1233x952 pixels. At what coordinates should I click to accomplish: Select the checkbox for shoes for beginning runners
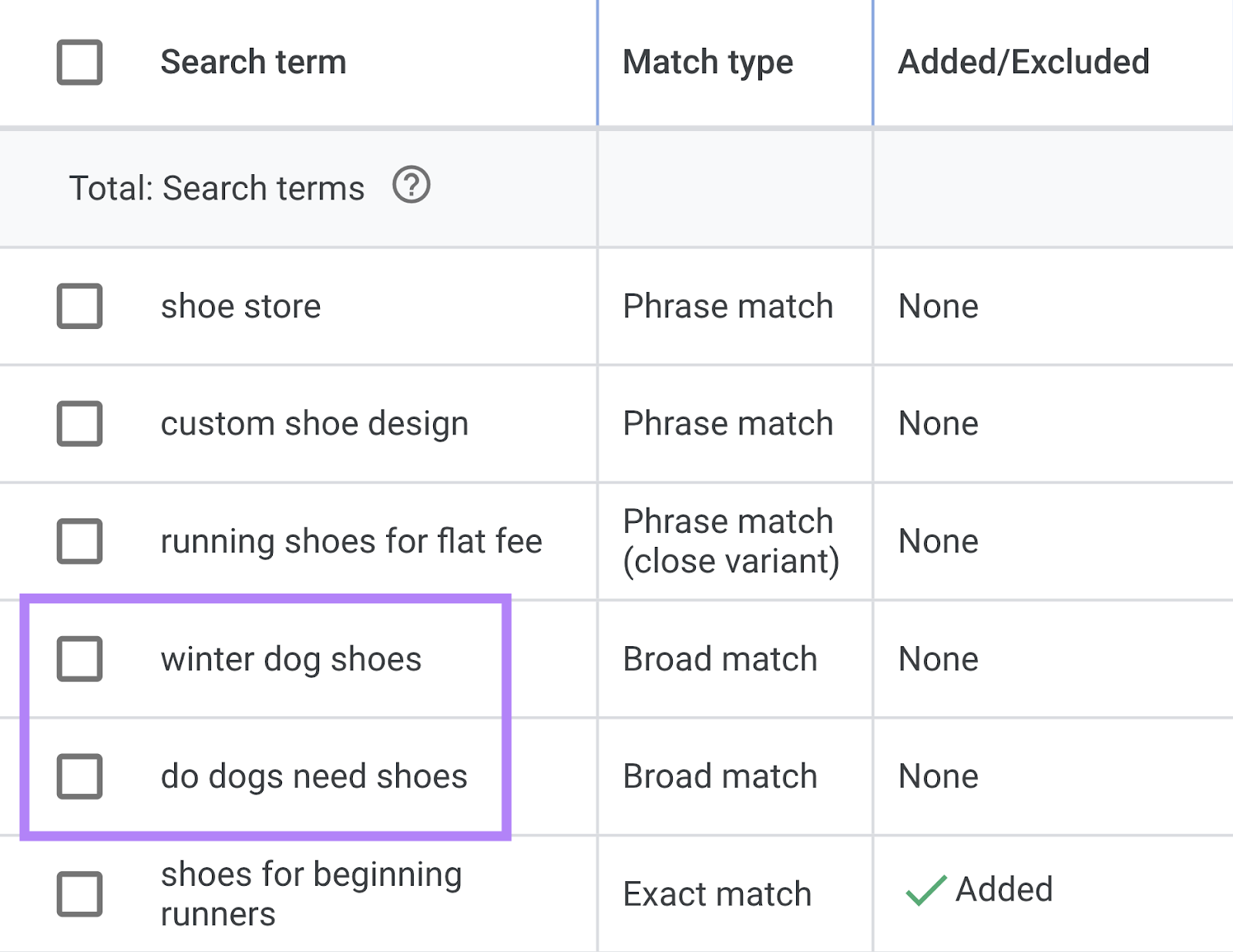(x=79, y=893)
